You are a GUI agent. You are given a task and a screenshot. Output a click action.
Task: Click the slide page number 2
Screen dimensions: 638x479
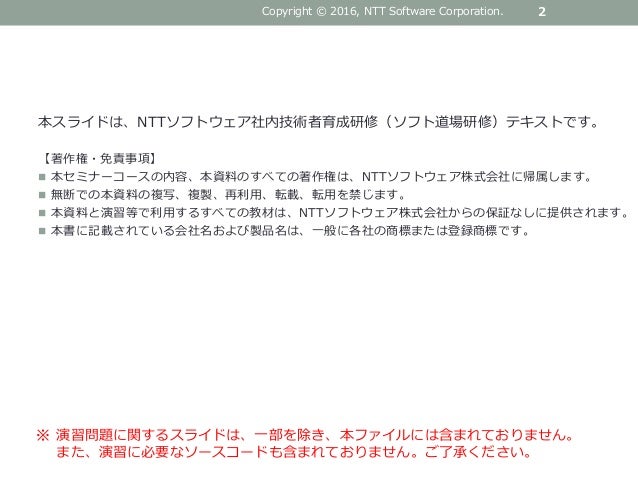click(x=542, y=12)
